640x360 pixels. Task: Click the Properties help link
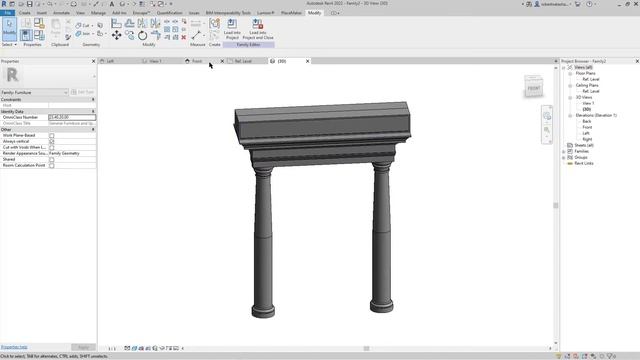(14, 347)
